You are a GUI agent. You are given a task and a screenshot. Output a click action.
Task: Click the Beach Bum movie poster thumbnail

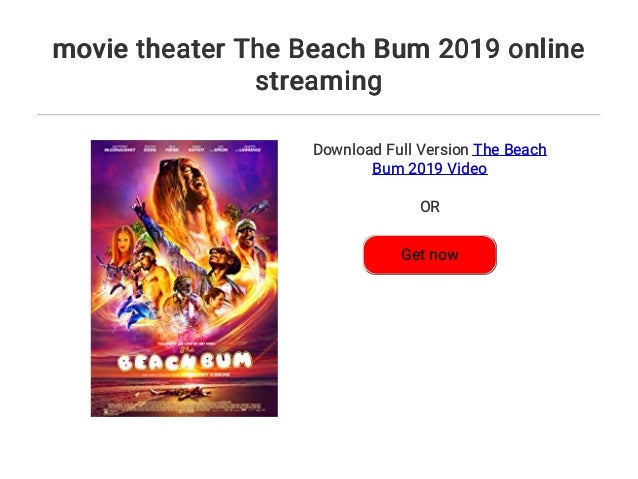(x=184, y=278)
